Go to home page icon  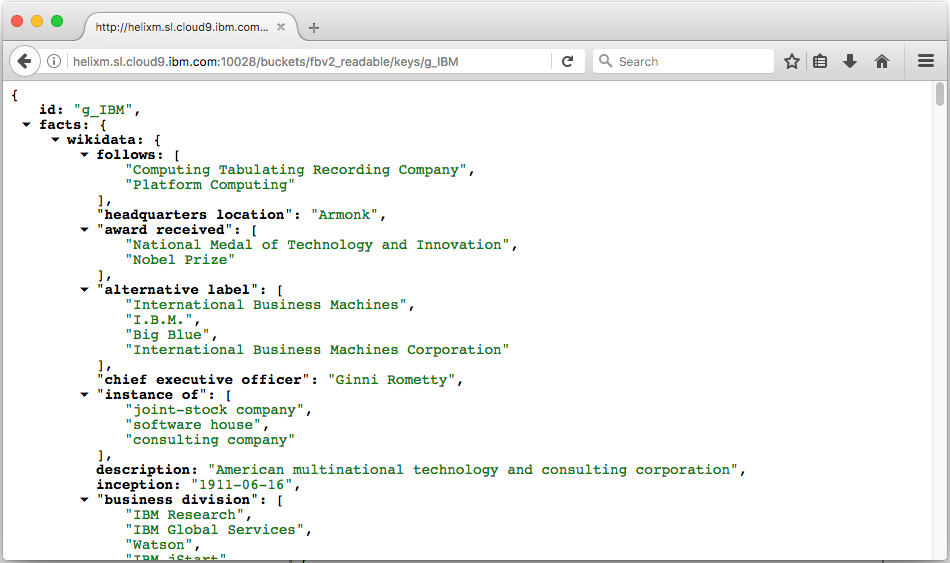tap(882, 61)
